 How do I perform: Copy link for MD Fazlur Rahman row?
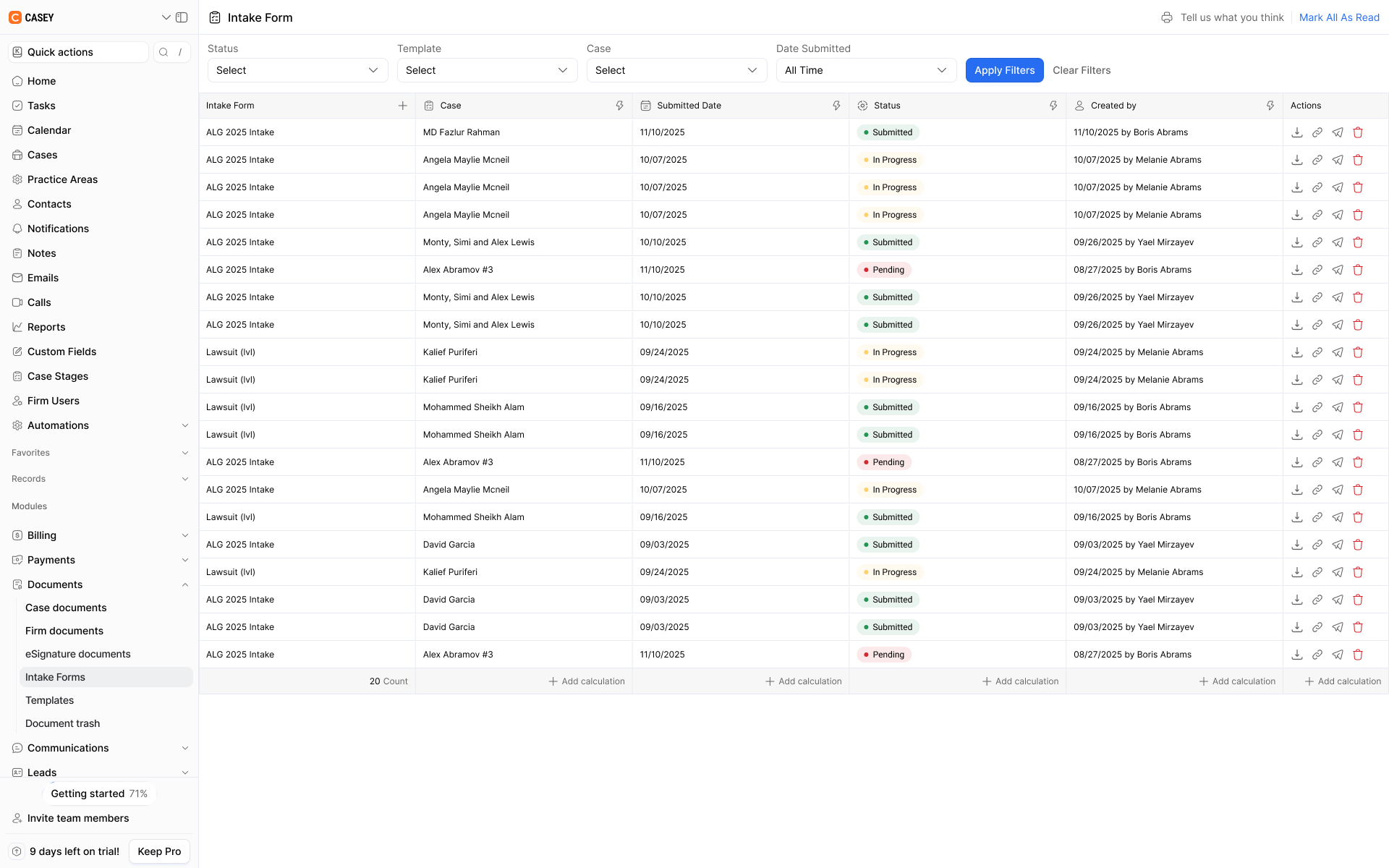pyautogui.click(x=1317, y=132)
